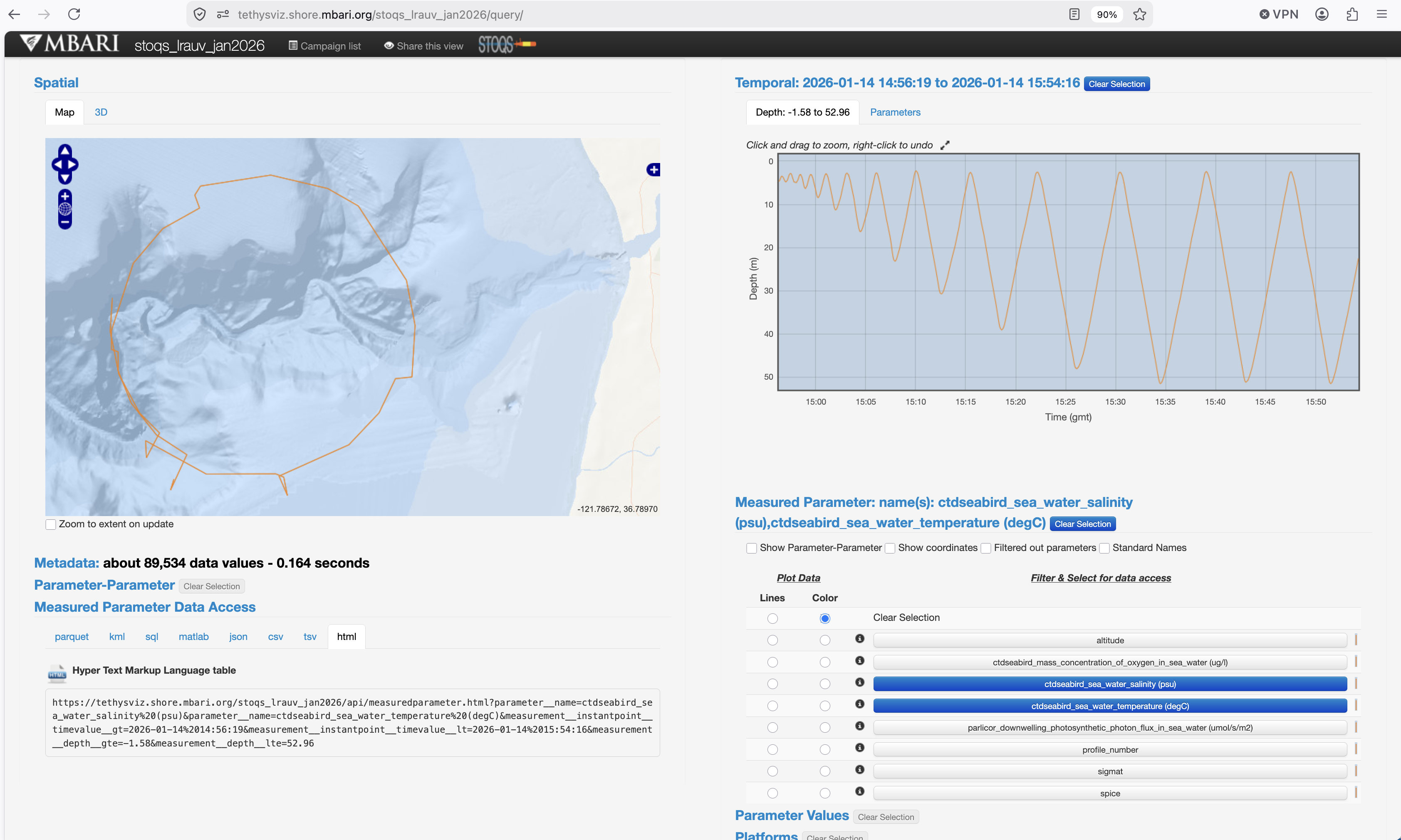Zoom in on the map with plus control
Screen dimensions: 1401x840
(x=65, y=196)
